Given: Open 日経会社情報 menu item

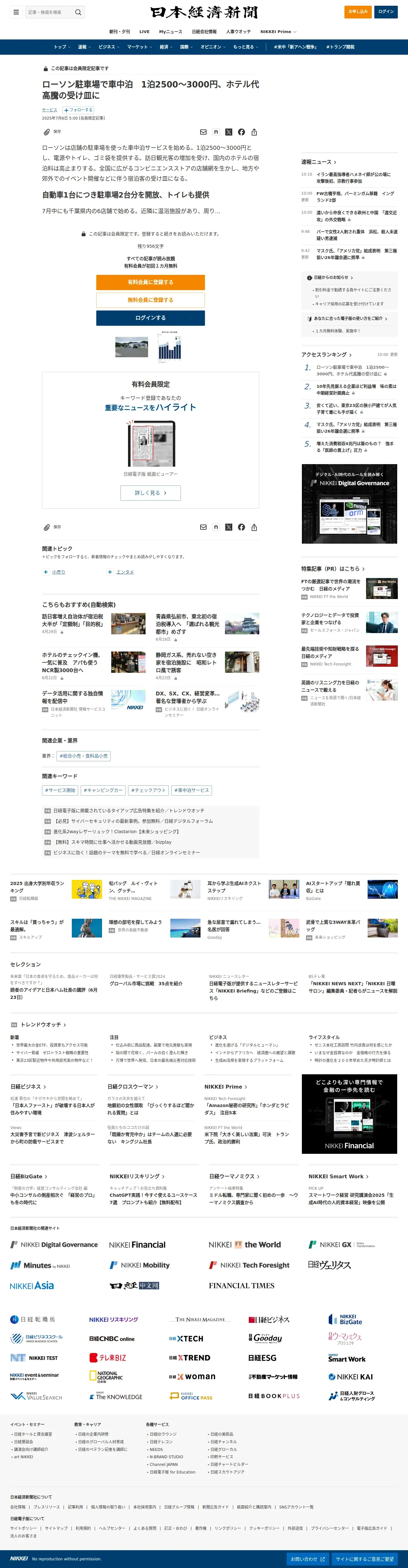Looking at the screenshot, I should (x=204, y=31).
